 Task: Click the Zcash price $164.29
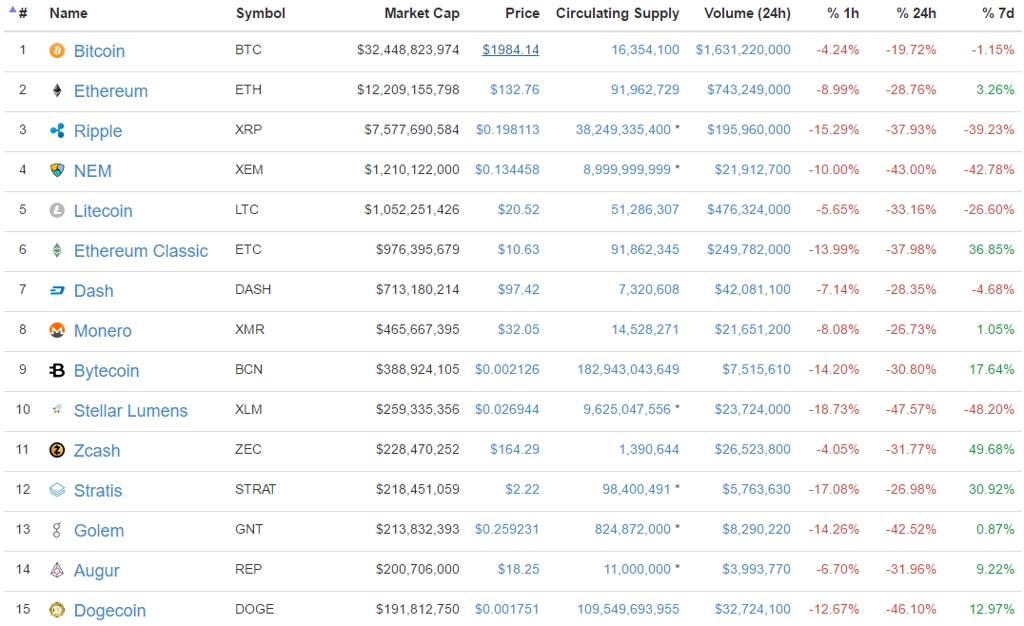(515, 449)
